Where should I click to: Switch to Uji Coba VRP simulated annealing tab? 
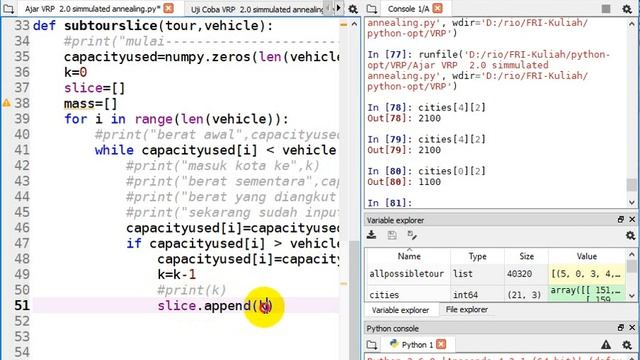[257, 9]
